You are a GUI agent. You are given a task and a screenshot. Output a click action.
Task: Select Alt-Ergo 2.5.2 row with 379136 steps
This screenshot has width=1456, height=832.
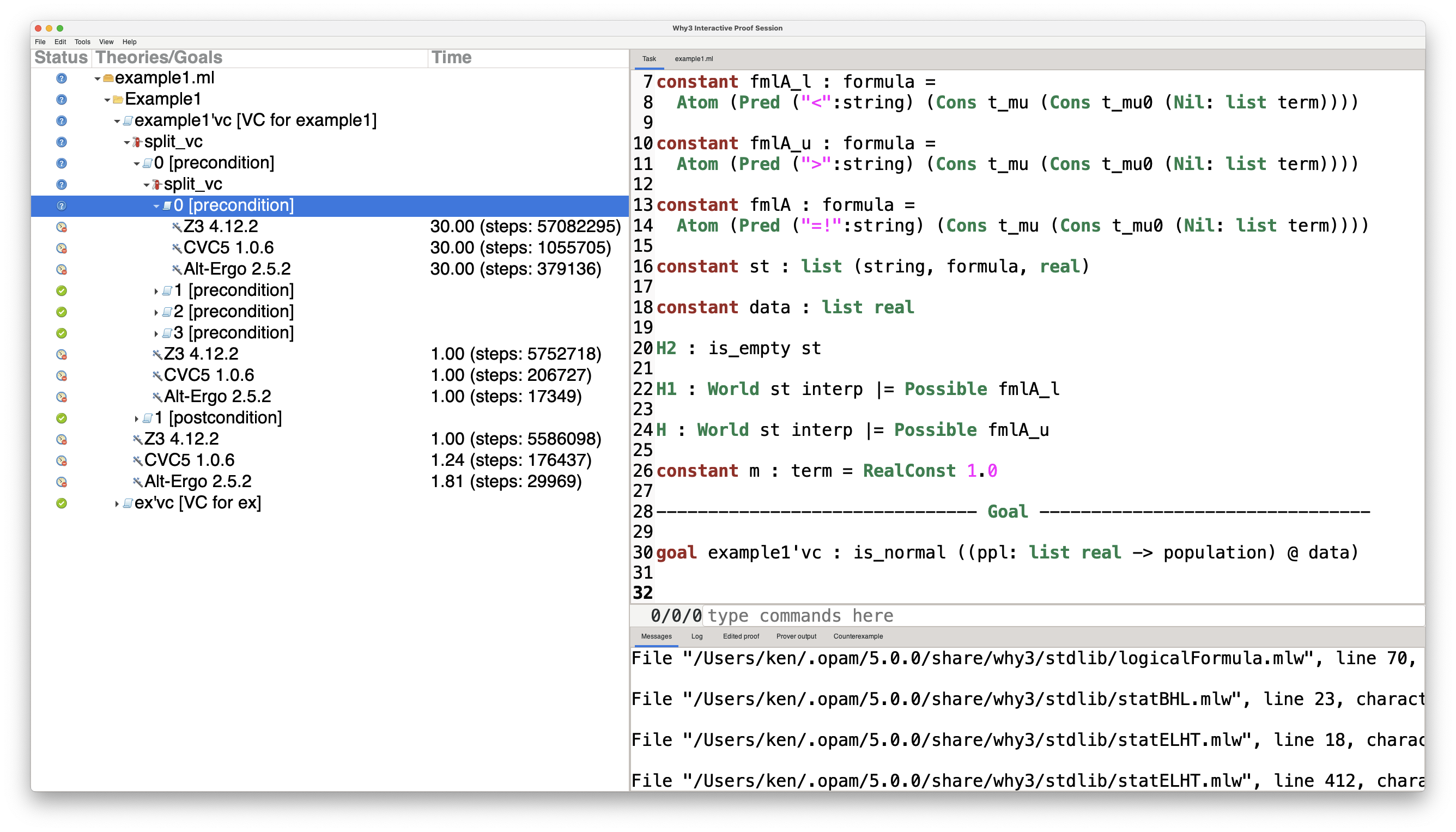pos(236,269)
